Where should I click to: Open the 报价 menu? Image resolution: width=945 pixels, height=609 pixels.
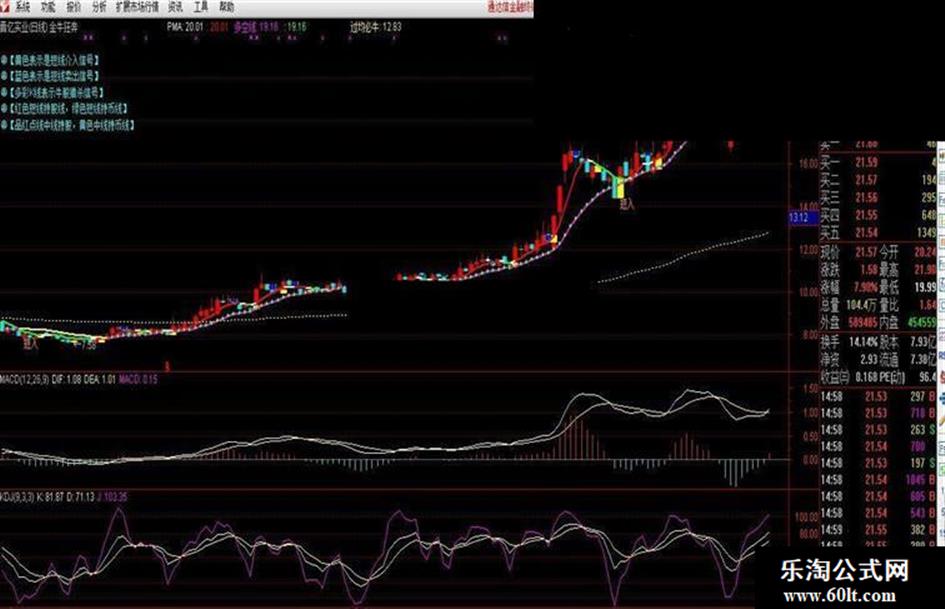[74, 7]
